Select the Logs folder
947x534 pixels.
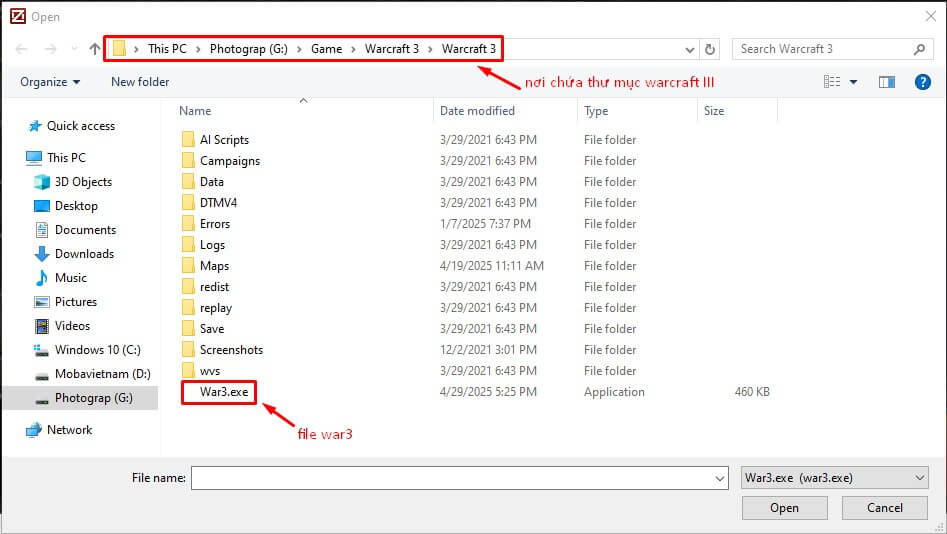click(213, 245)
